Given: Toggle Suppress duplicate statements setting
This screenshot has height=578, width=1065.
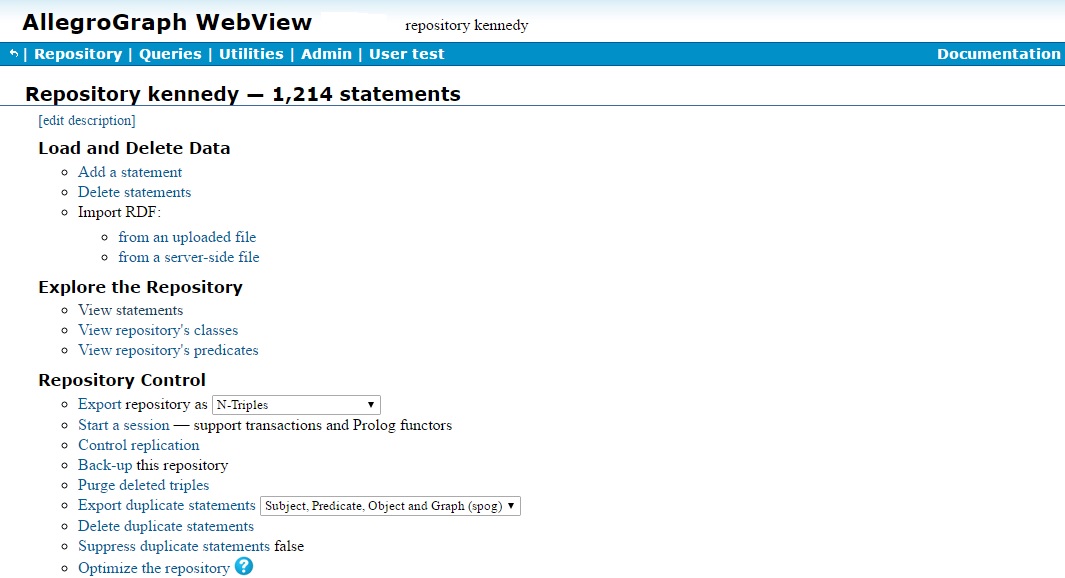Looking at the screenshot, I should coord(173,546).
